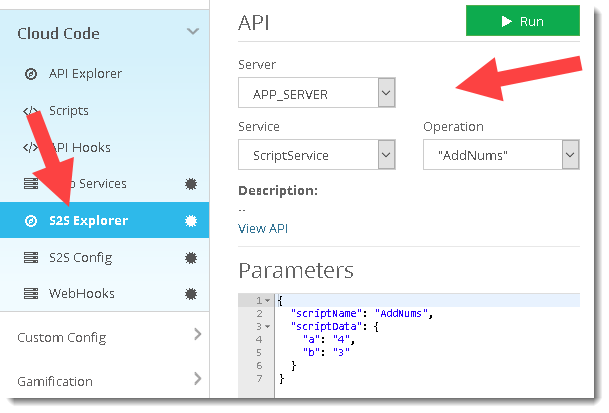Screen dimensions: 609x413
Task: Click the S2S Explorer compass icon
Action: click(30, 221)
